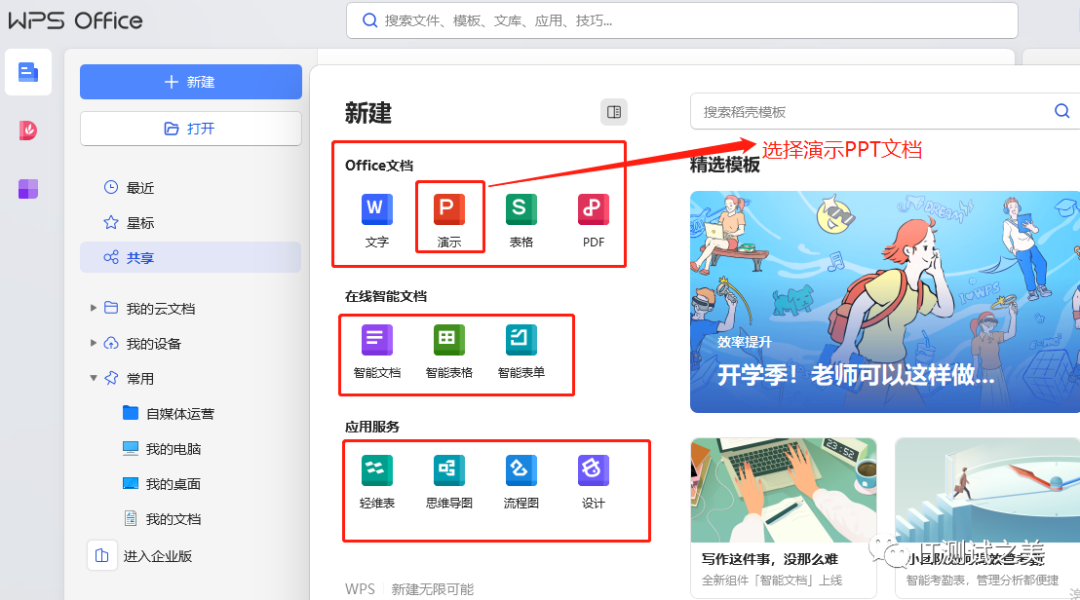1080x600 pixels.
Task: Switch to the 共享 shared section
Action: coord(140,258)
